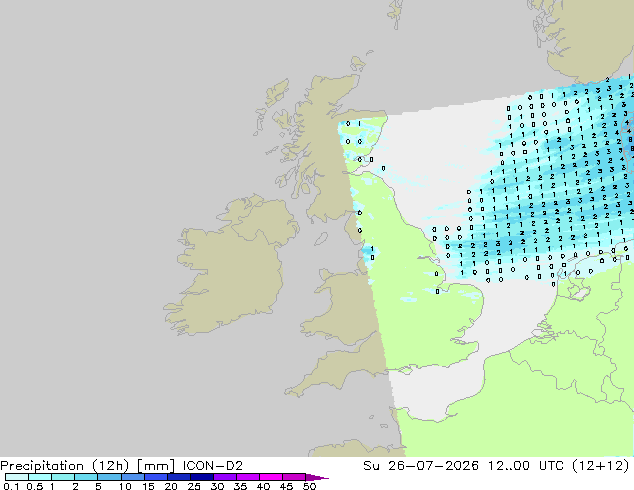The image size is (634, 490).
Task: Click the legend label "30"
Action: (x=217, y=486)
